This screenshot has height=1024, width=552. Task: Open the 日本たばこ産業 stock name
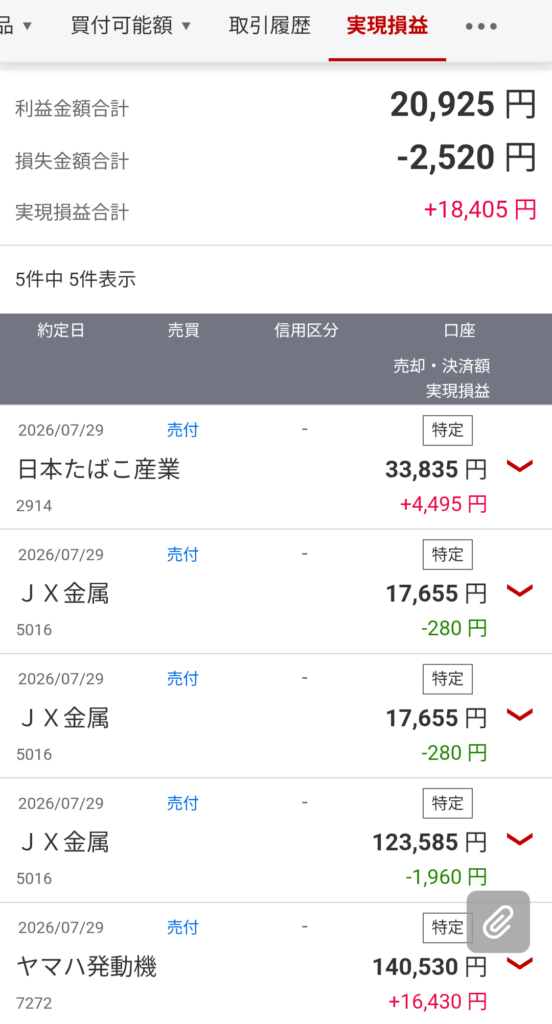click(99, 470)
